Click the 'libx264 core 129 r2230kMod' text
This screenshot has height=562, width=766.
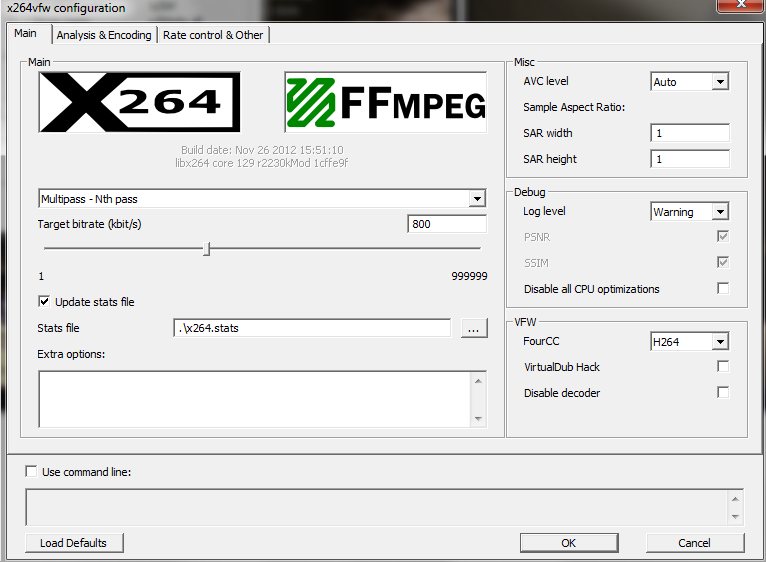click(243, 163)
